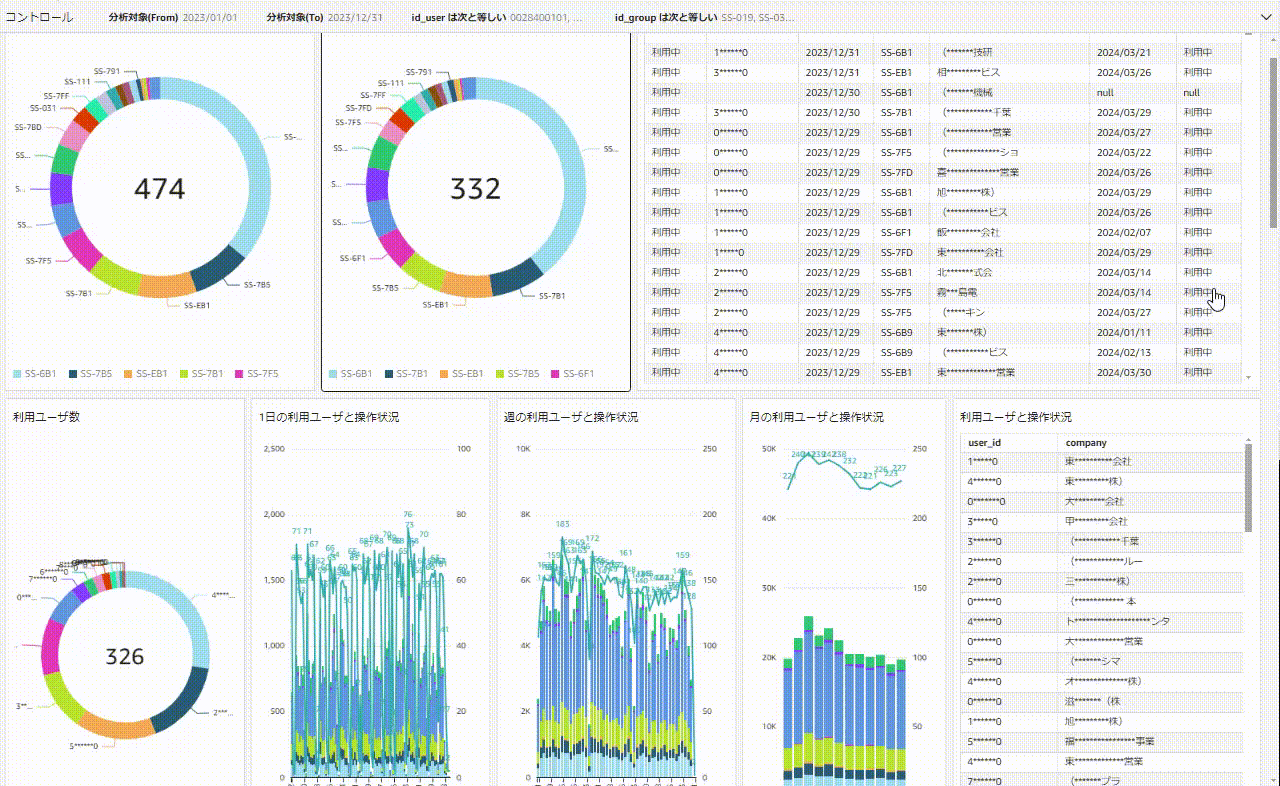Screen dimensions: 1280x786
Task: Click the コントロール bar label
Action: 39,18
